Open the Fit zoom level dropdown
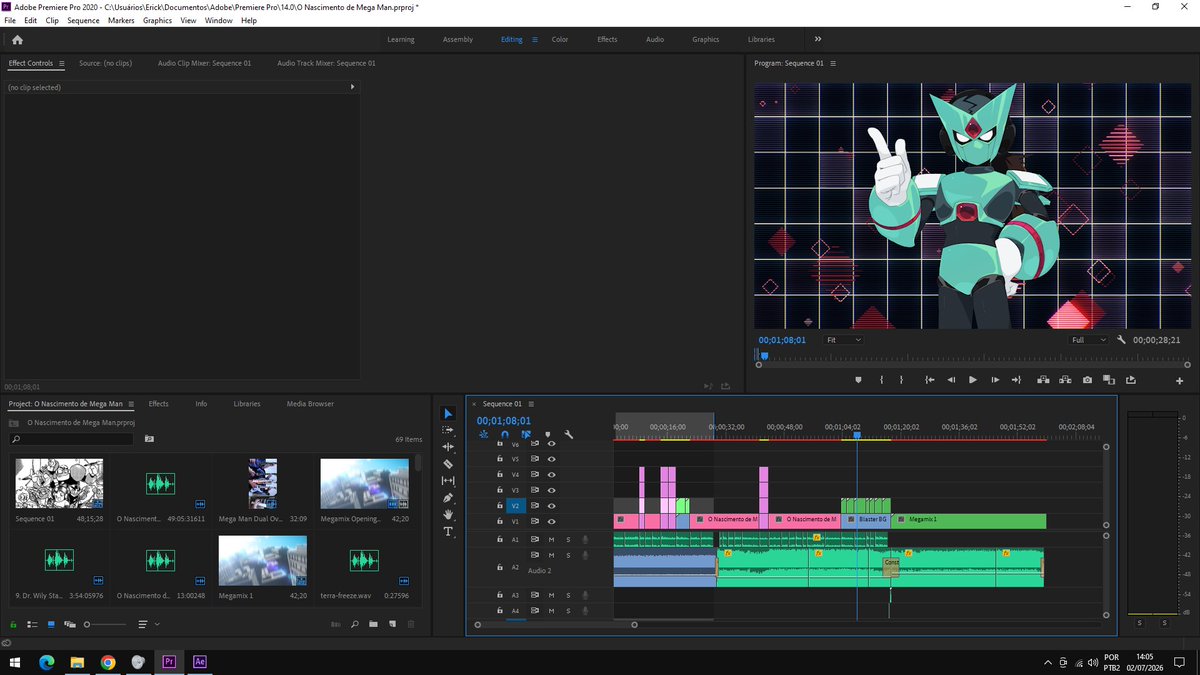The image size is (1200, 675). [x=842, y=340]
